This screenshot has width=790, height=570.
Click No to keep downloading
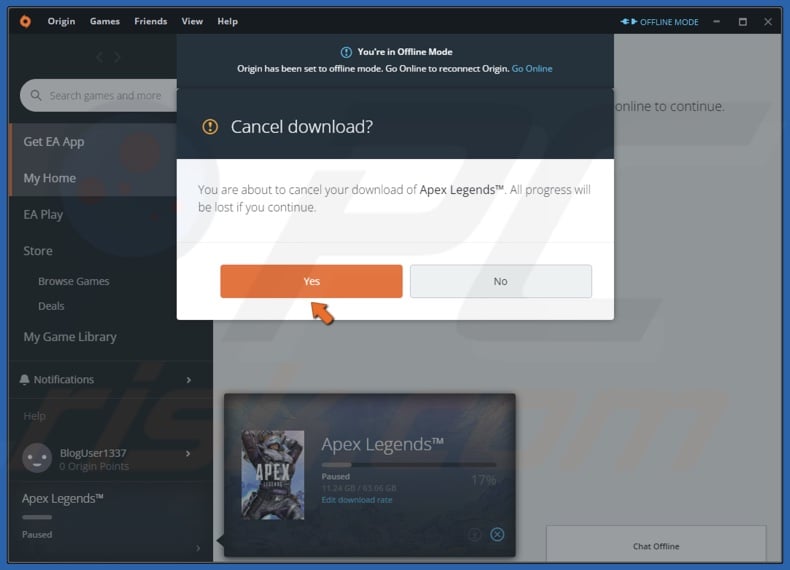pyautogui.click(x=501, y=281)
